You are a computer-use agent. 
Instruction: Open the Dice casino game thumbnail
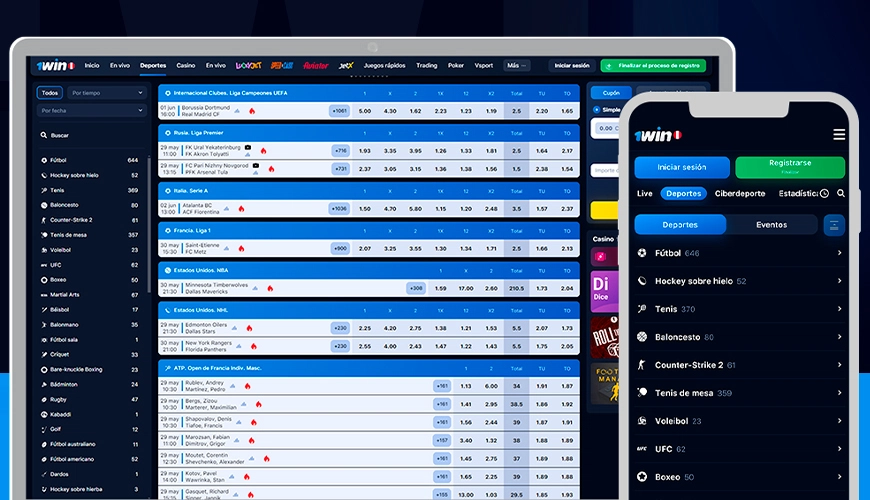[x=605, y=290]
